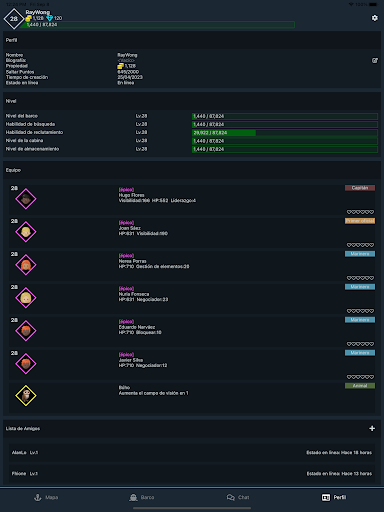
Task: Tap Lista de Amigos header
Action: [x=23, y=429]
